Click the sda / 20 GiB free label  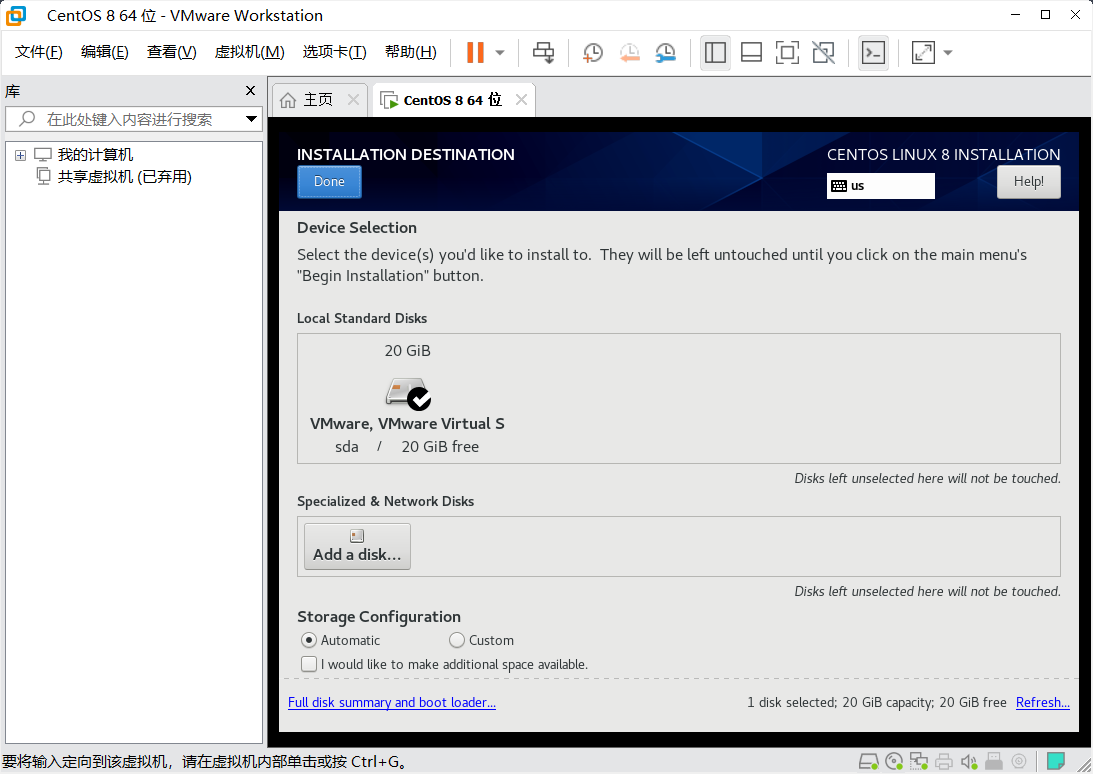[407, 447]
